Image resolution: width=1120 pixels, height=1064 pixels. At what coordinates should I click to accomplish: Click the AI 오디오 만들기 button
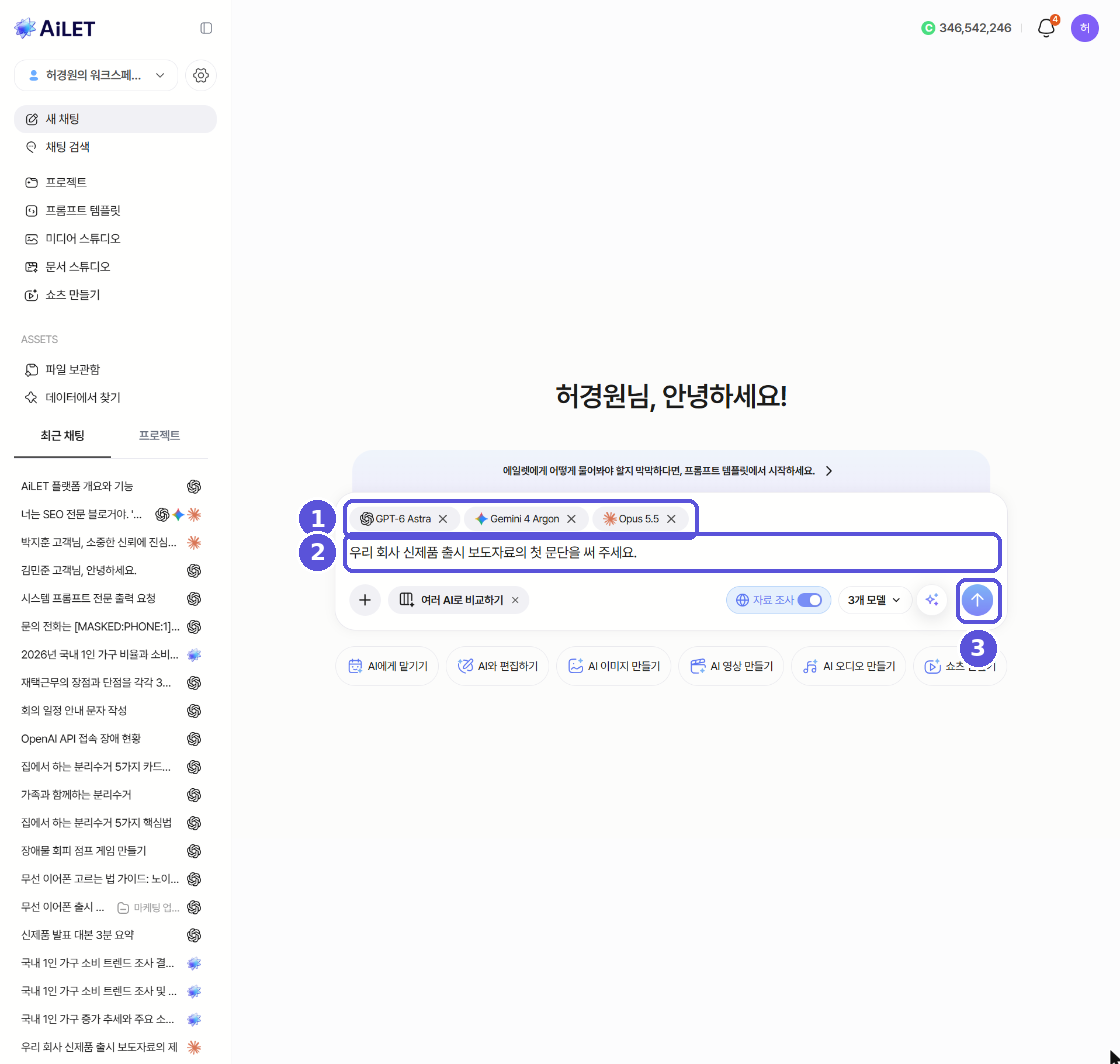(849, 666)
